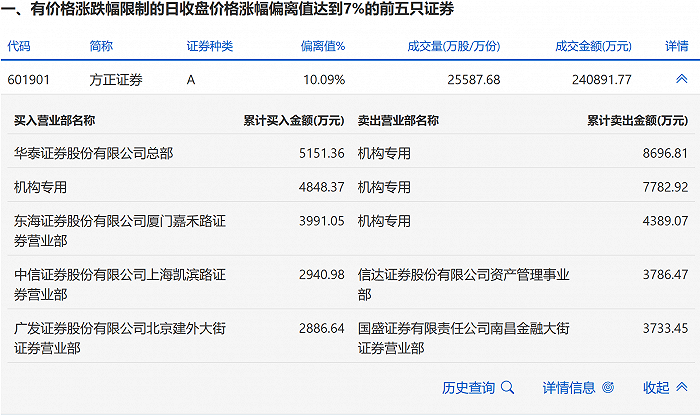Click the 累计卖出金额(万元) header
Screen dimensions: 700x415
click(x=638, y=120)
